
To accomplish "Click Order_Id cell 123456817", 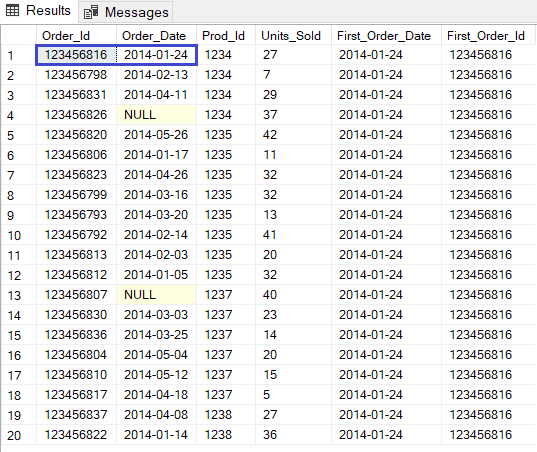I will tap(76, 395).
